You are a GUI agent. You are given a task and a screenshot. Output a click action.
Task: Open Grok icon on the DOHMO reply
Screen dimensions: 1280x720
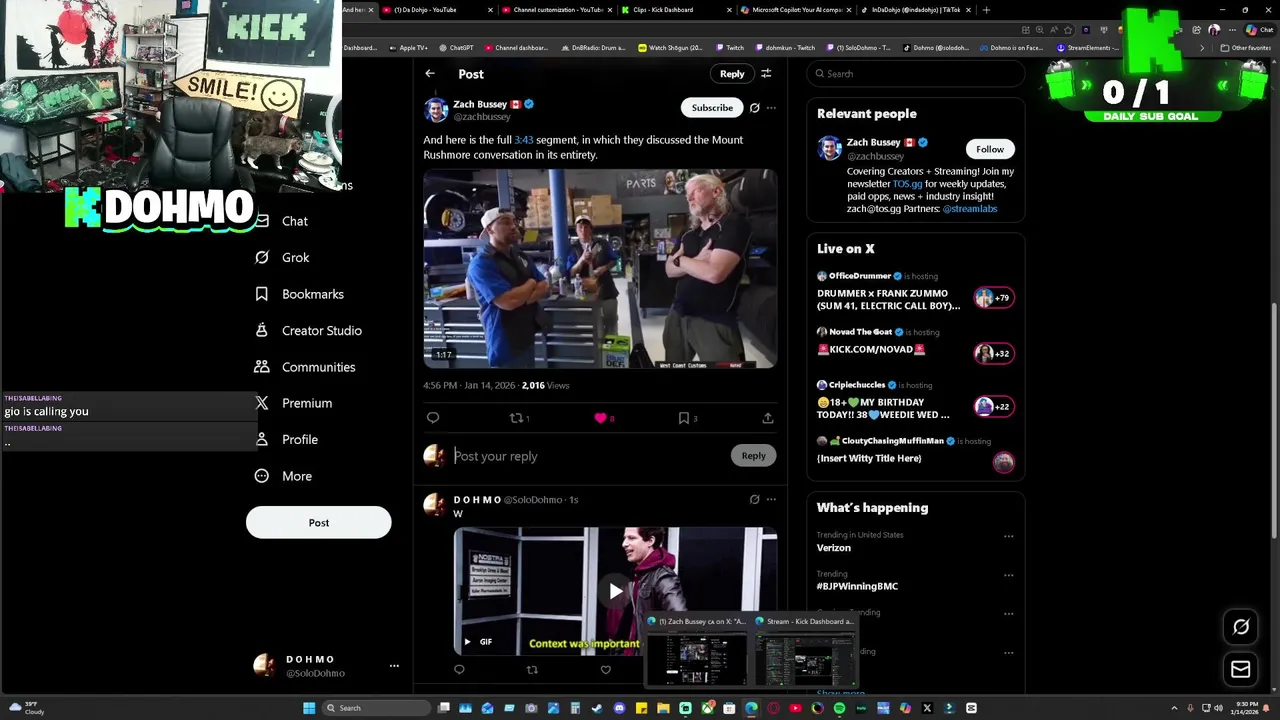(x=755, y=499)
